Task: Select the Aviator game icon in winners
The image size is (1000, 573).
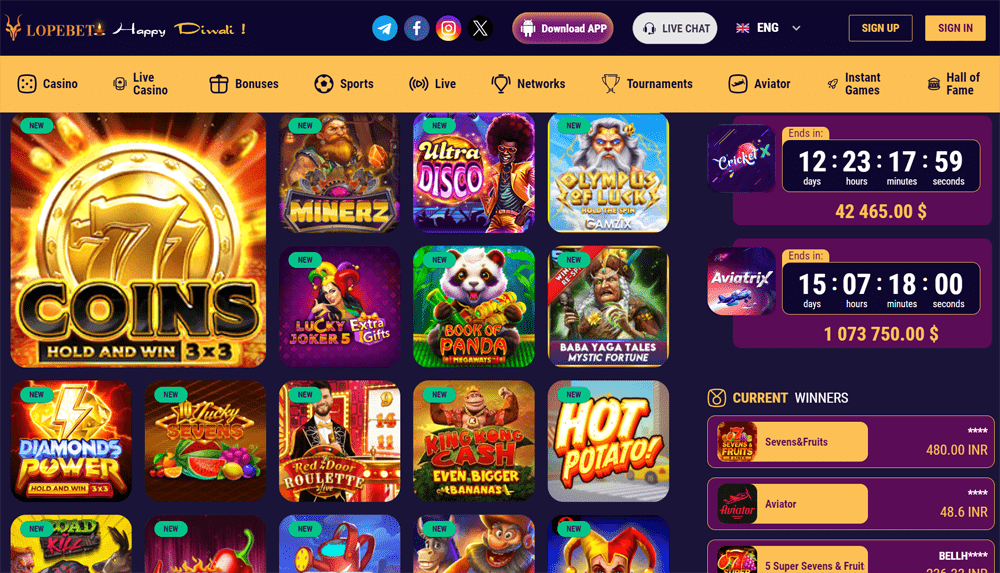Action: [x=737, y=503]
